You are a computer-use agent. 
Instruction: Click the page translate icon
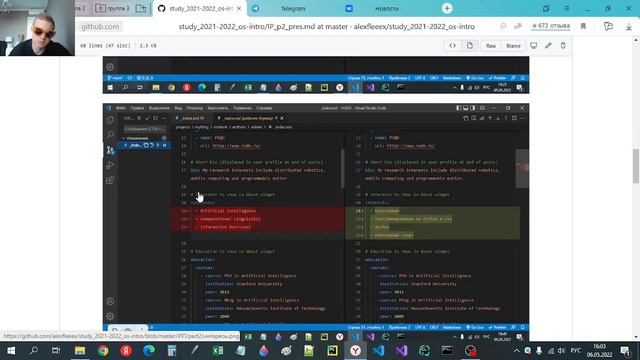[518, 26]
